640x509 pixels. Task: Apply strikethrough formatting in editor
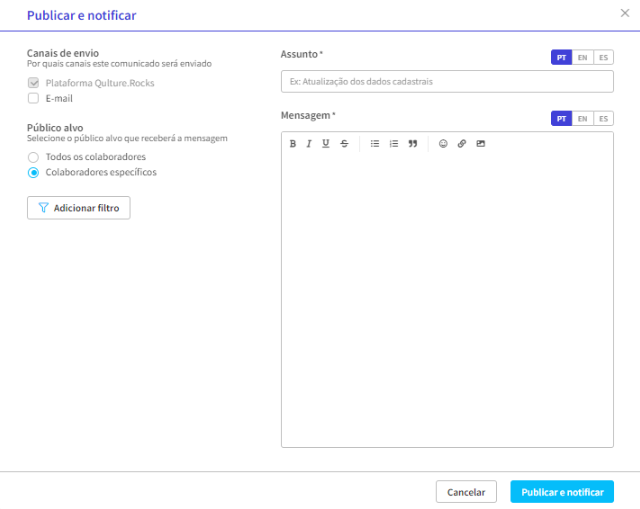(344, 144)
